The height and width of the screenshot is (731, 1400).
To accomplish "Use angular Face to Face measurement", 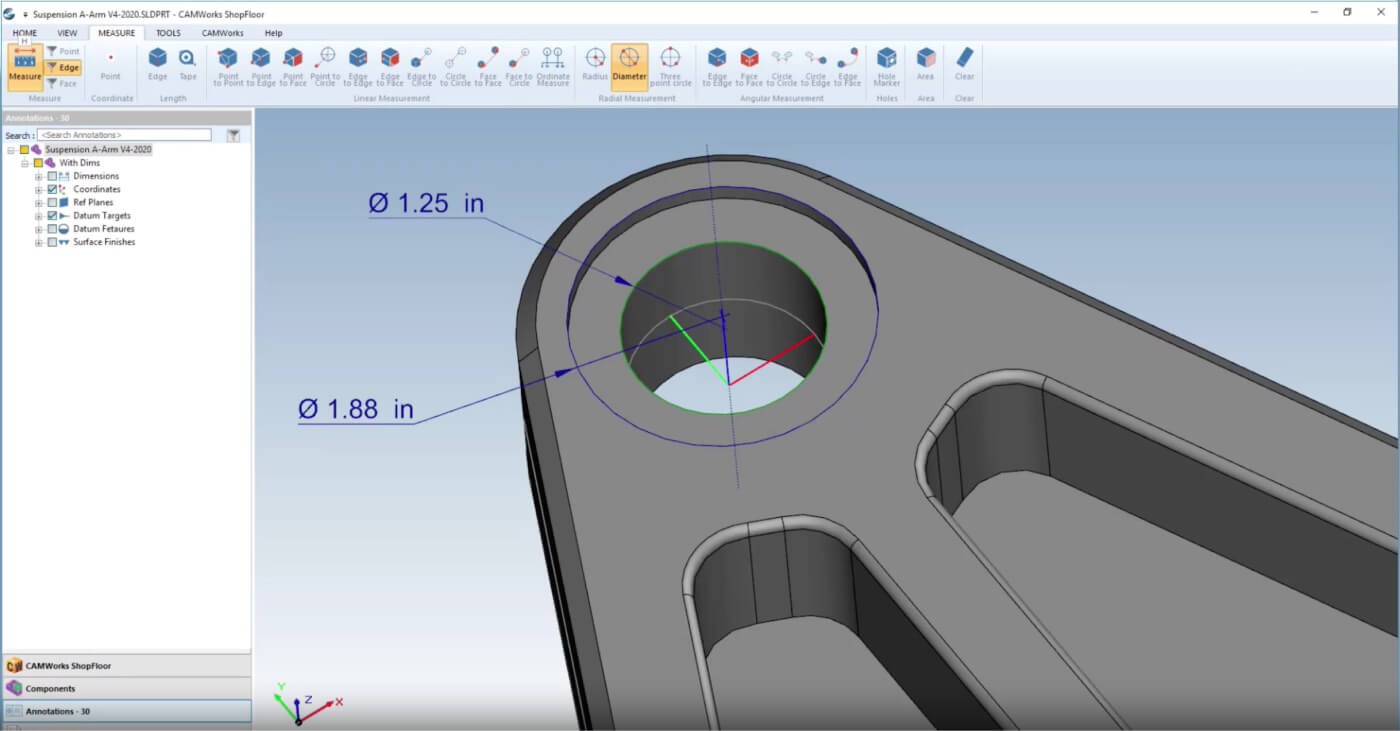I will (x=749, y=67).
